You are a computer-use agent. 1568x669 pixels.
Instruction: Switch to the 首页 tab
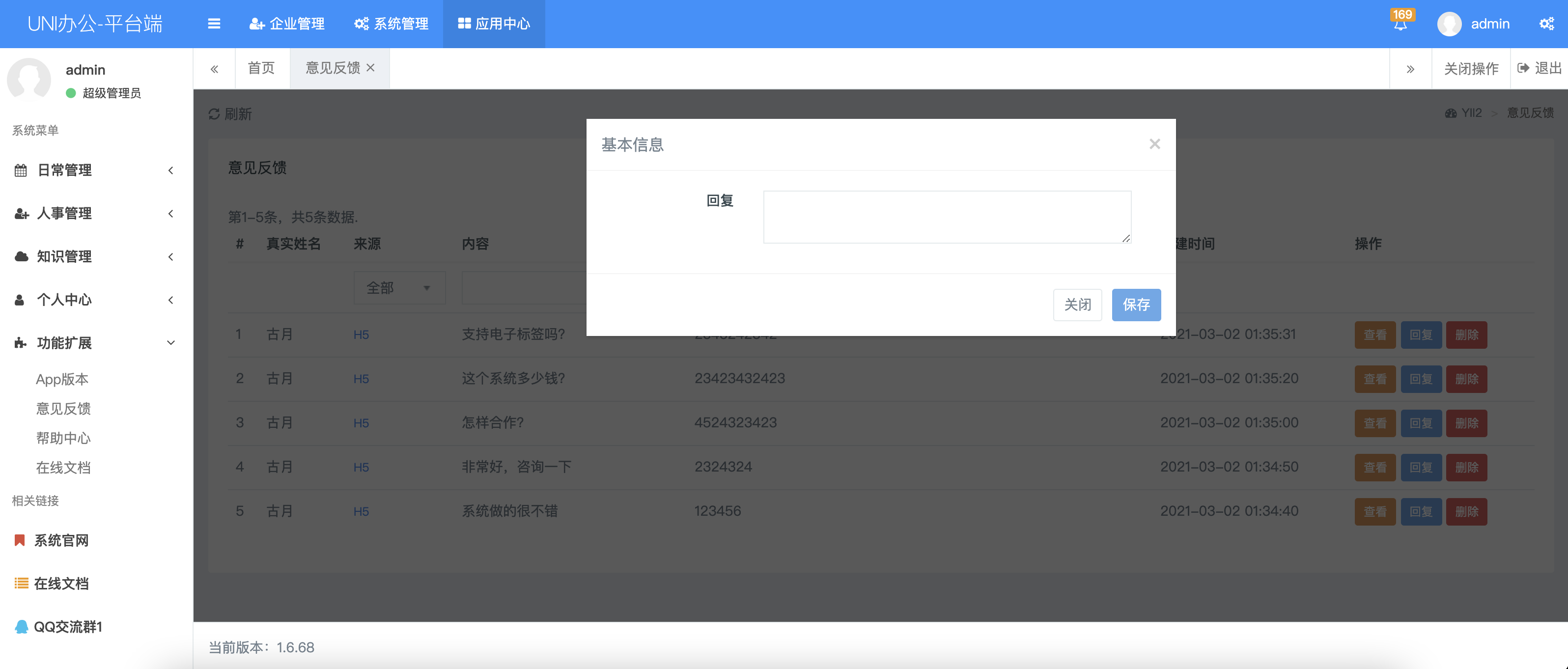(262, 68)
